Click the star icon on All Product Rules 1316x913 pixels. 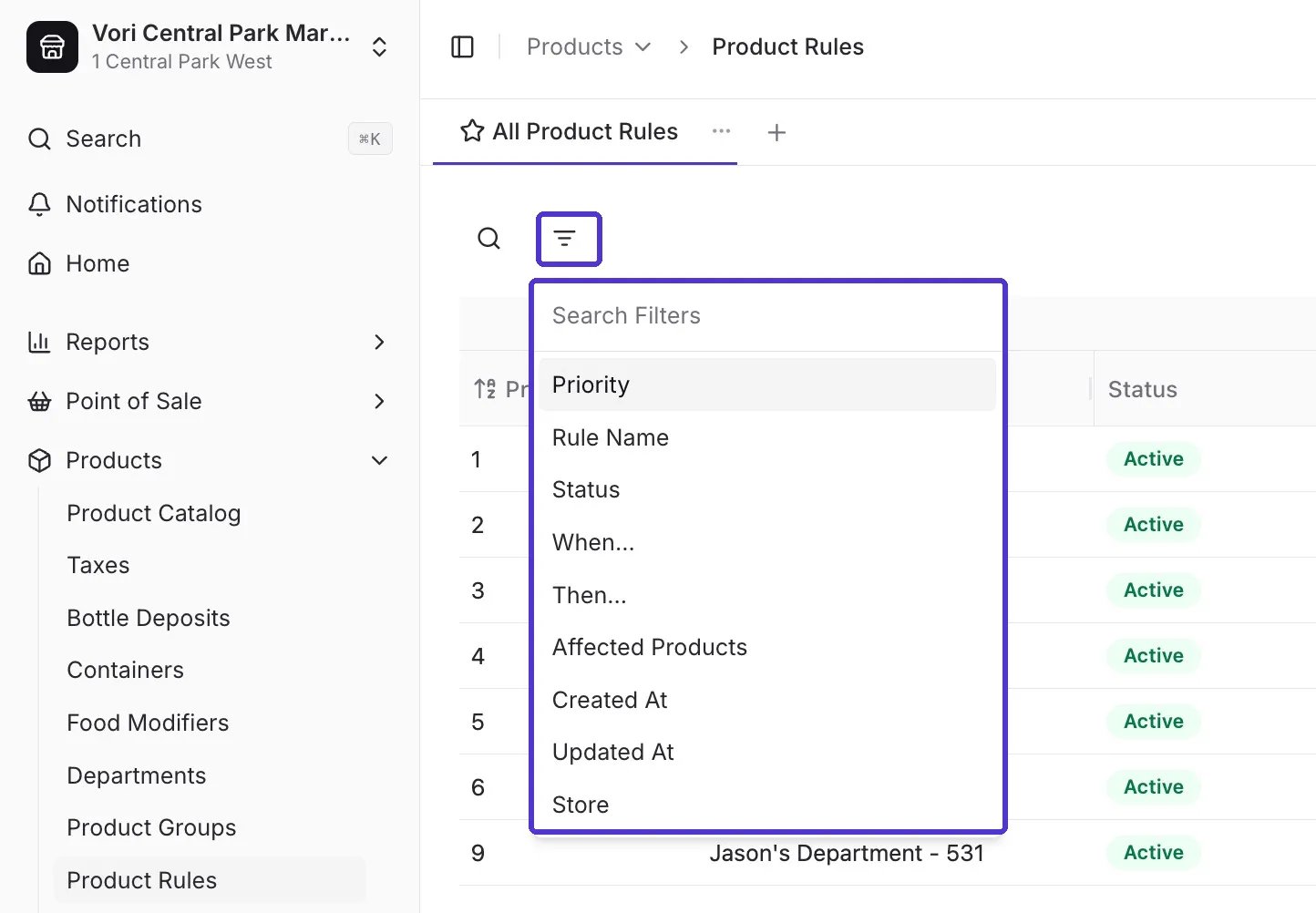[472, 131]
